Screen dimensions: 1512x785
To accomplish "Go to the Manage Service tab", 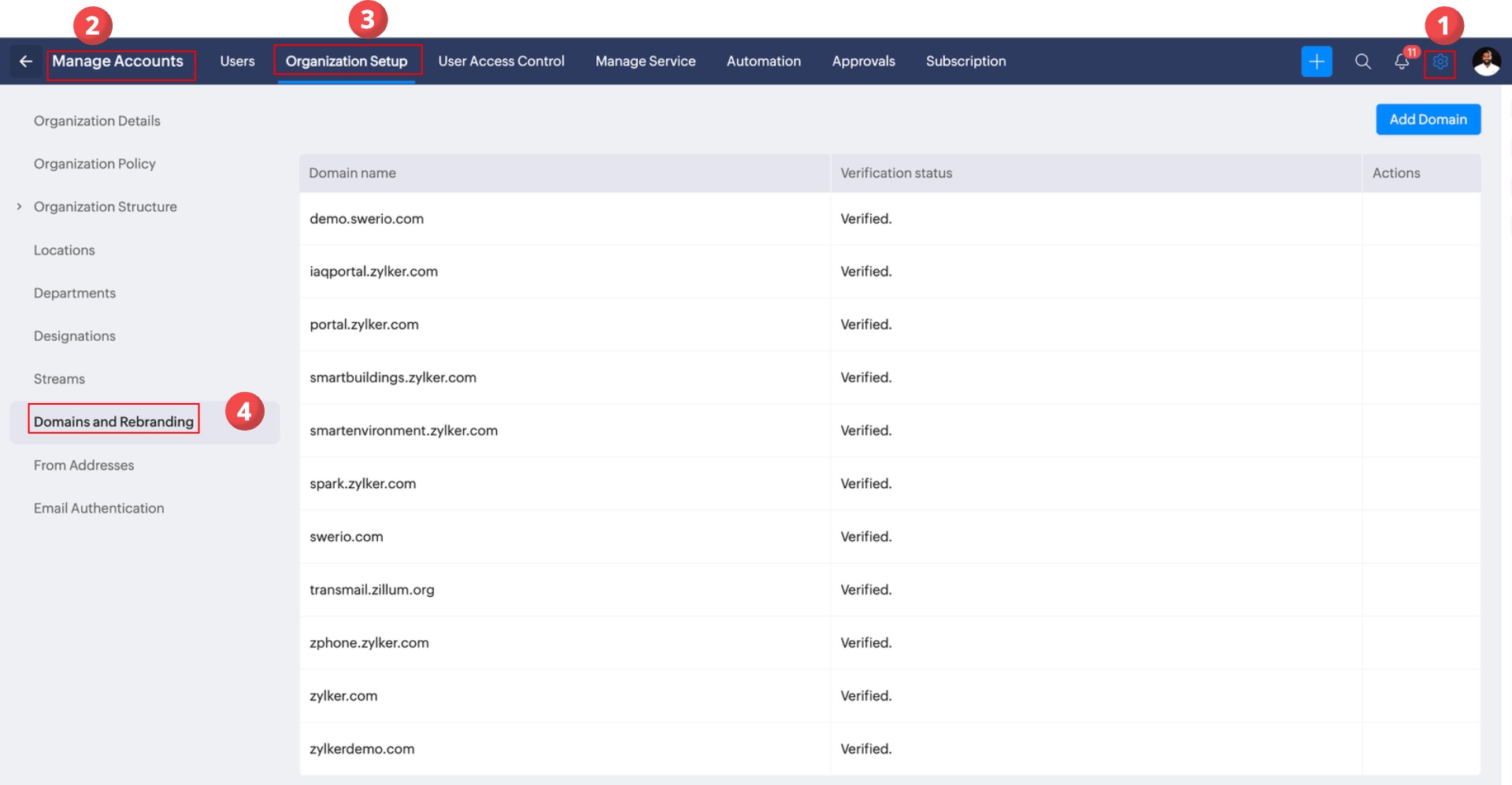I will pos(646,61).
